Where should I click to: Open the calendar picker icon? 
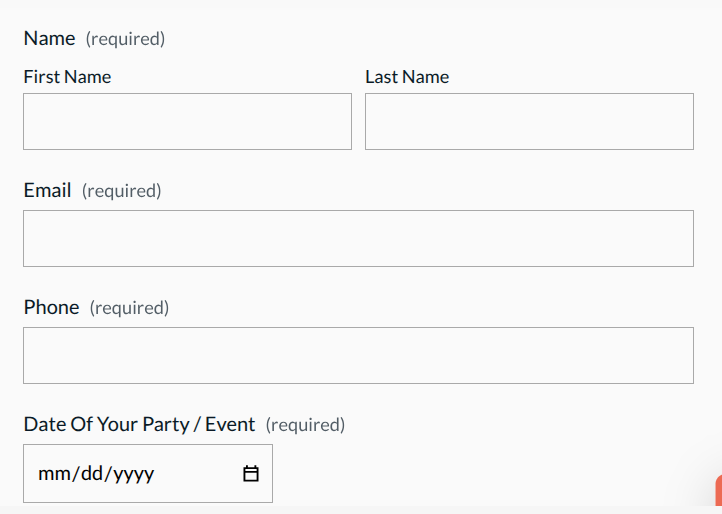click(x=251, y=474)
